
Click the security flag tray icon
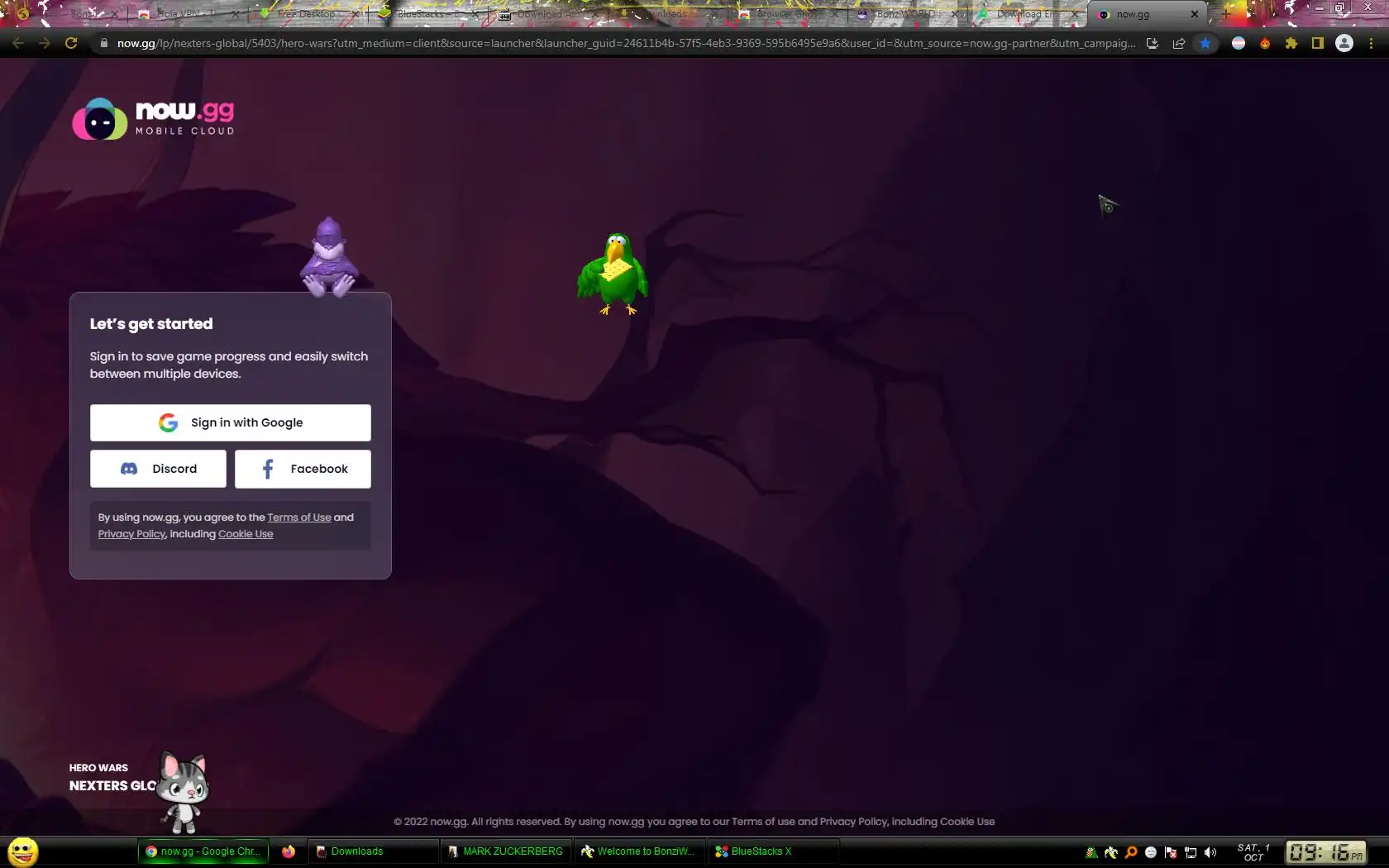click(1171, 852)
